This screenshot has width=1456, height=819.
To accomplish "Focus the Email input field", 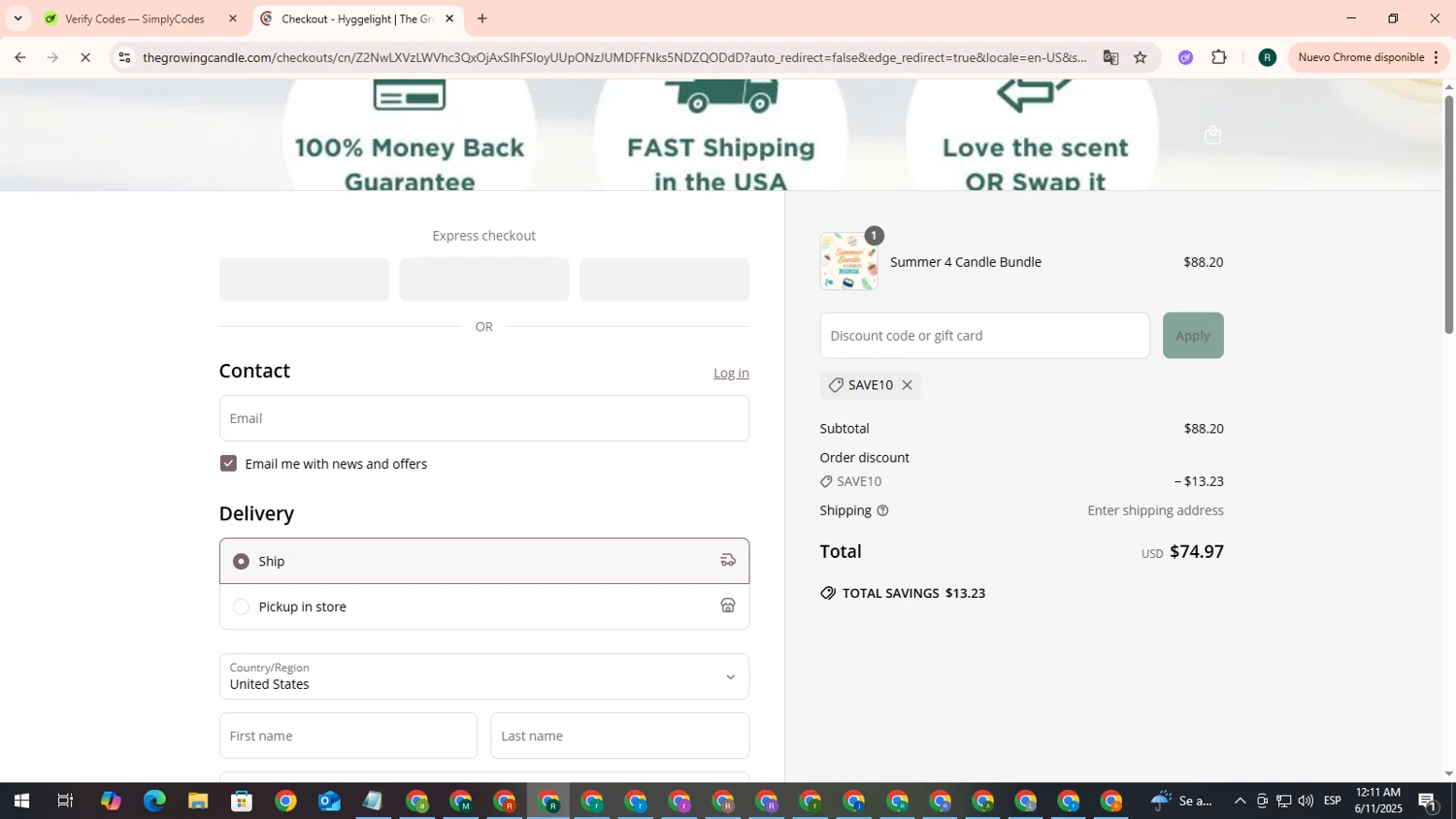I will pyautogui.click(x=484, y=418).
